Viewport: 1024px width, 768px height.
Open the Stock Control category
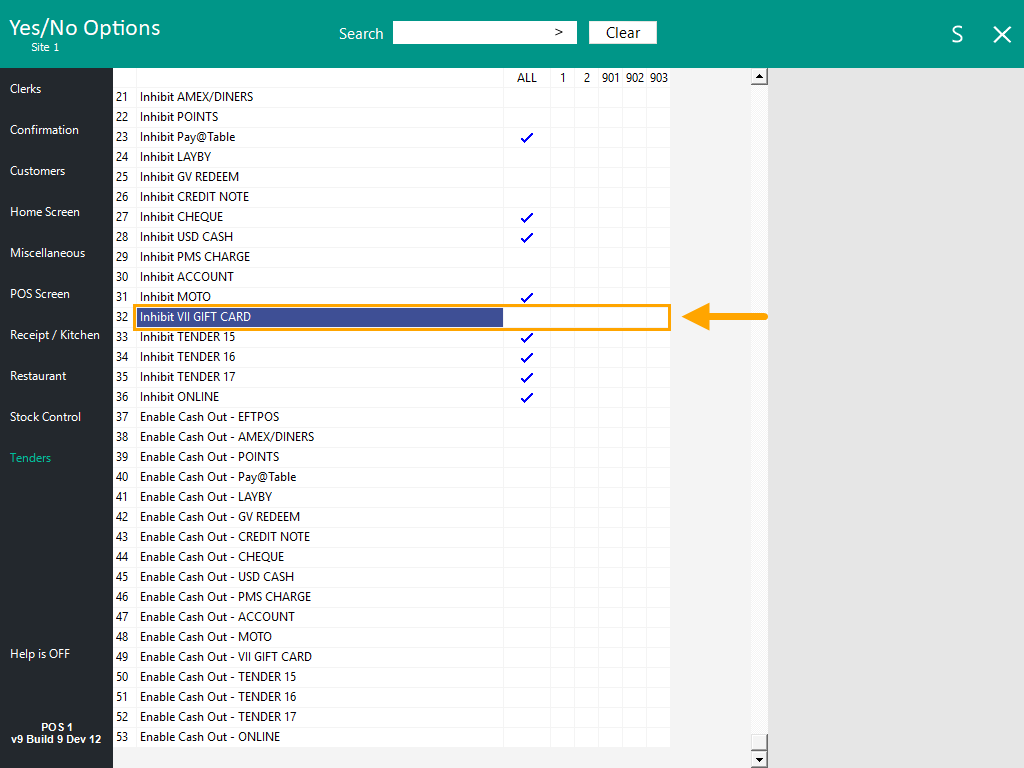point(45,417)
